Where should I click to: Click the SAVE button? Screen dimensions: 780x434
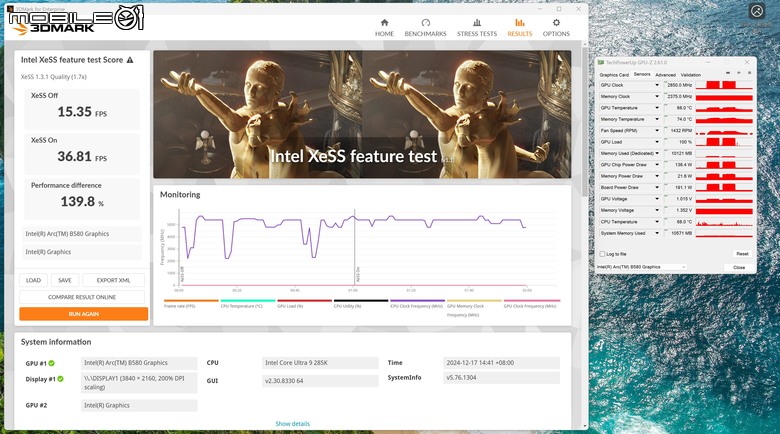(x=65, y=280)
